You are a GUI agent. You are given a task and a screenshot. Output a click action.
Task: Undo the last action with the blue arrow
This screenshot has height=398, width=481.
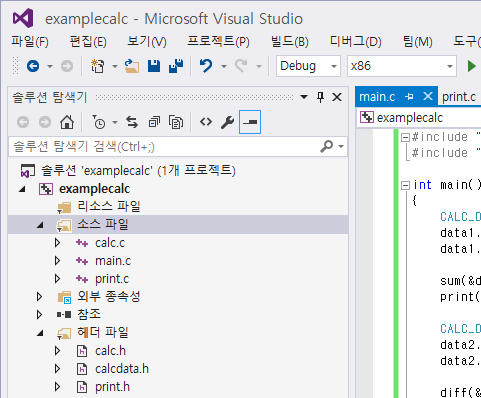coord(206,66)
